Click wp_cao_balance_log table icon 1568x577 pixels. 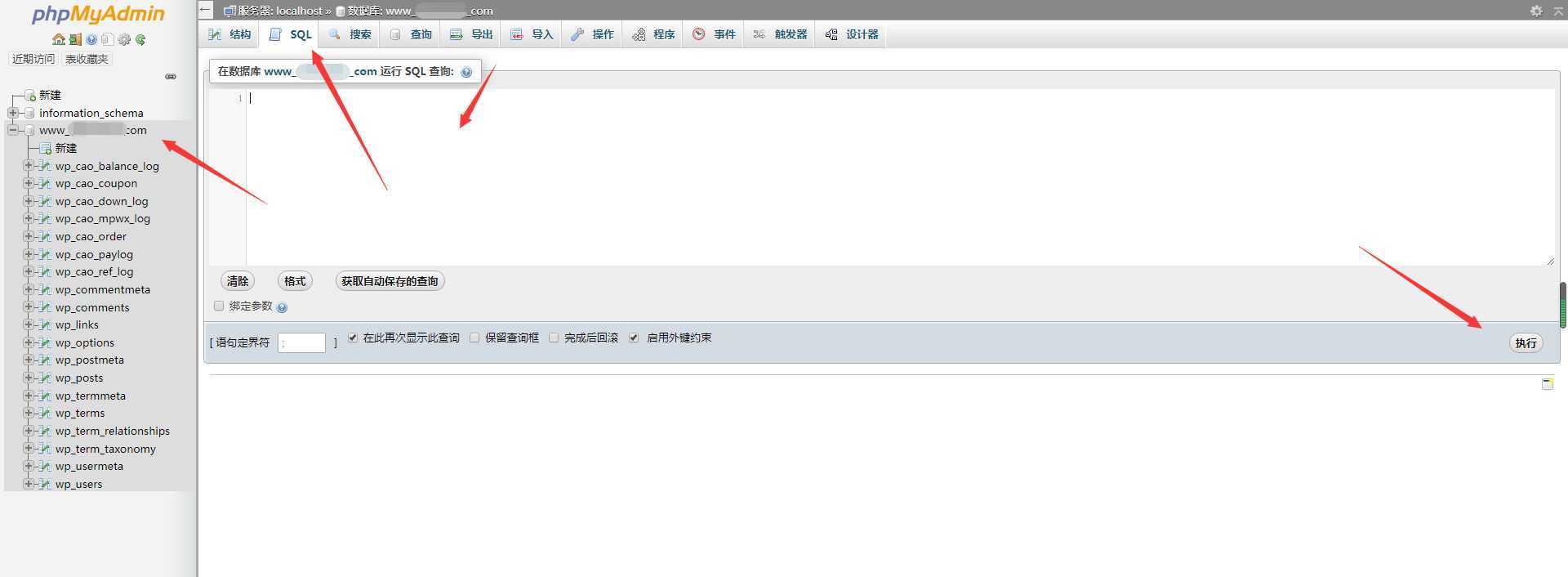click(x=46, y=166)
